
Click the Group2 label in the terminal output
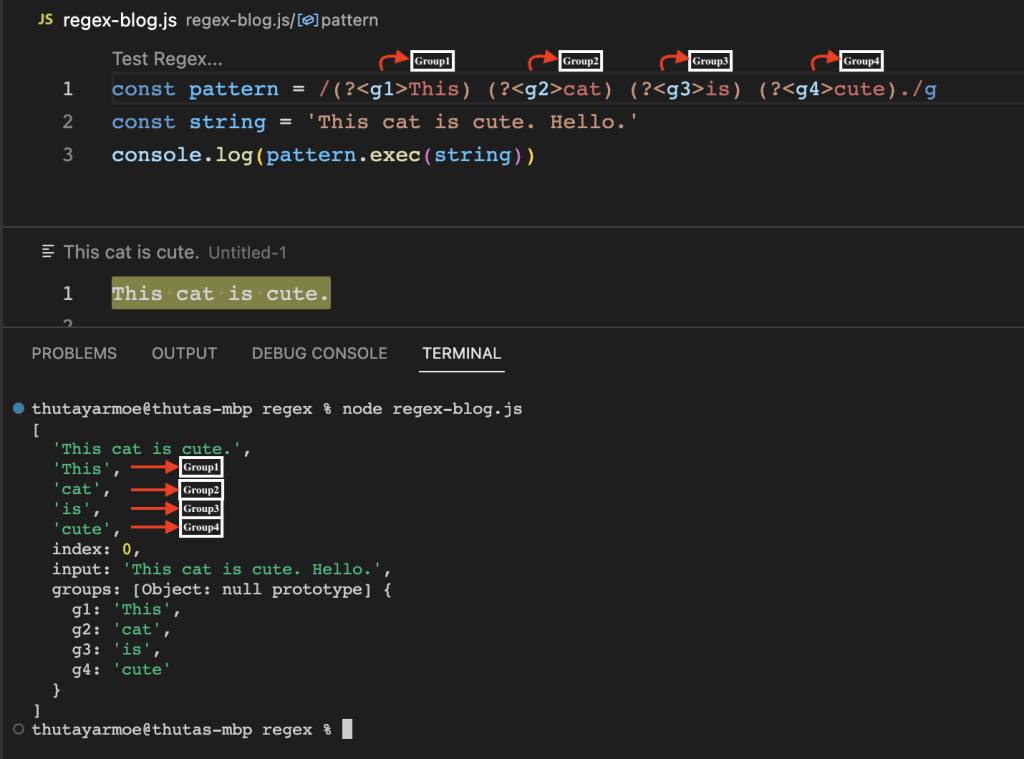200,488
